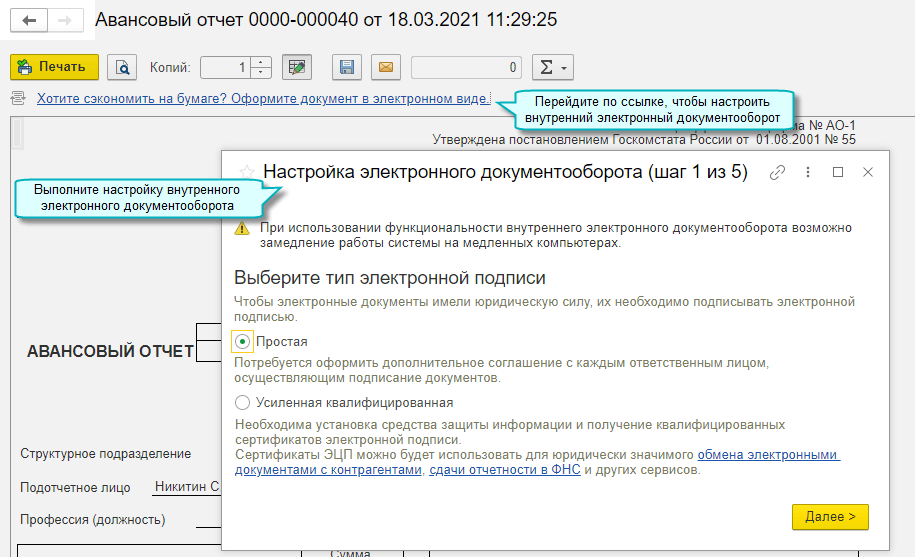Click the АВАНСОВЫЙ ОТЧЕТ heading text
The width and height of the screenshot is (915, 557).
pyautogui.click(x=110, y=351)
